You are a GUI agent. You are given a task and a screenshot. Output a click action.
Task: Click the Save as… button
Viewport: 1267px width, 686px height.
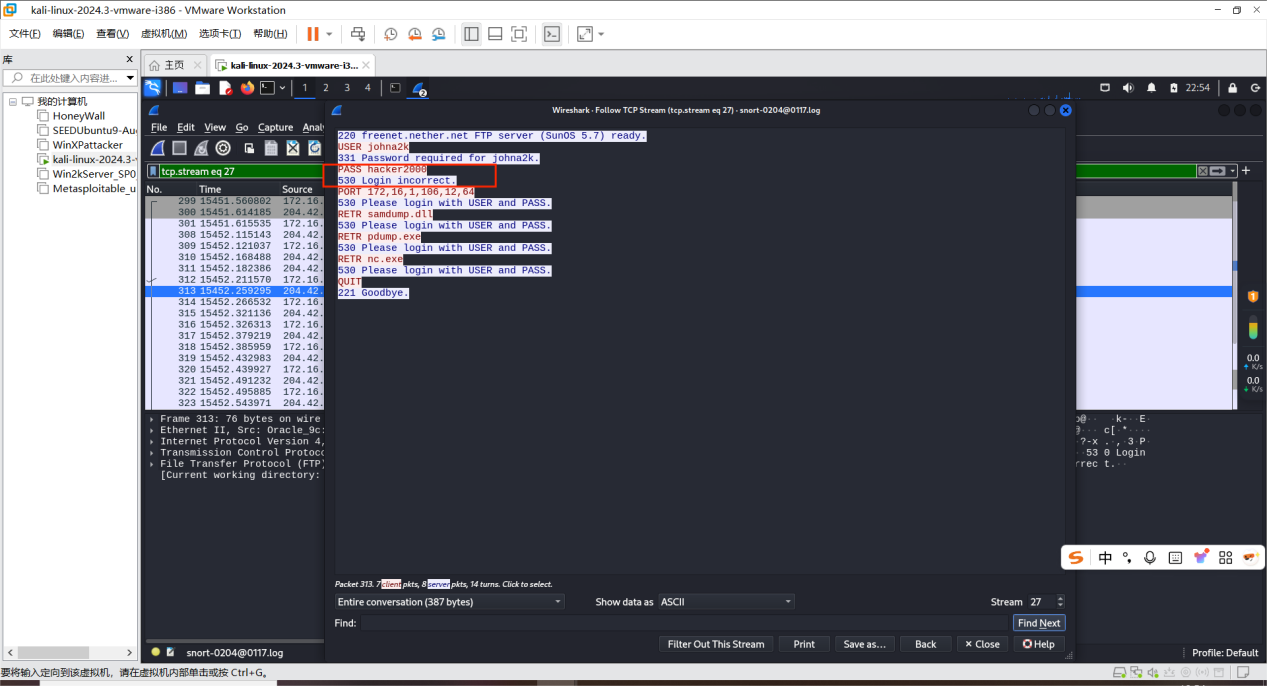(x=865, y=644)
